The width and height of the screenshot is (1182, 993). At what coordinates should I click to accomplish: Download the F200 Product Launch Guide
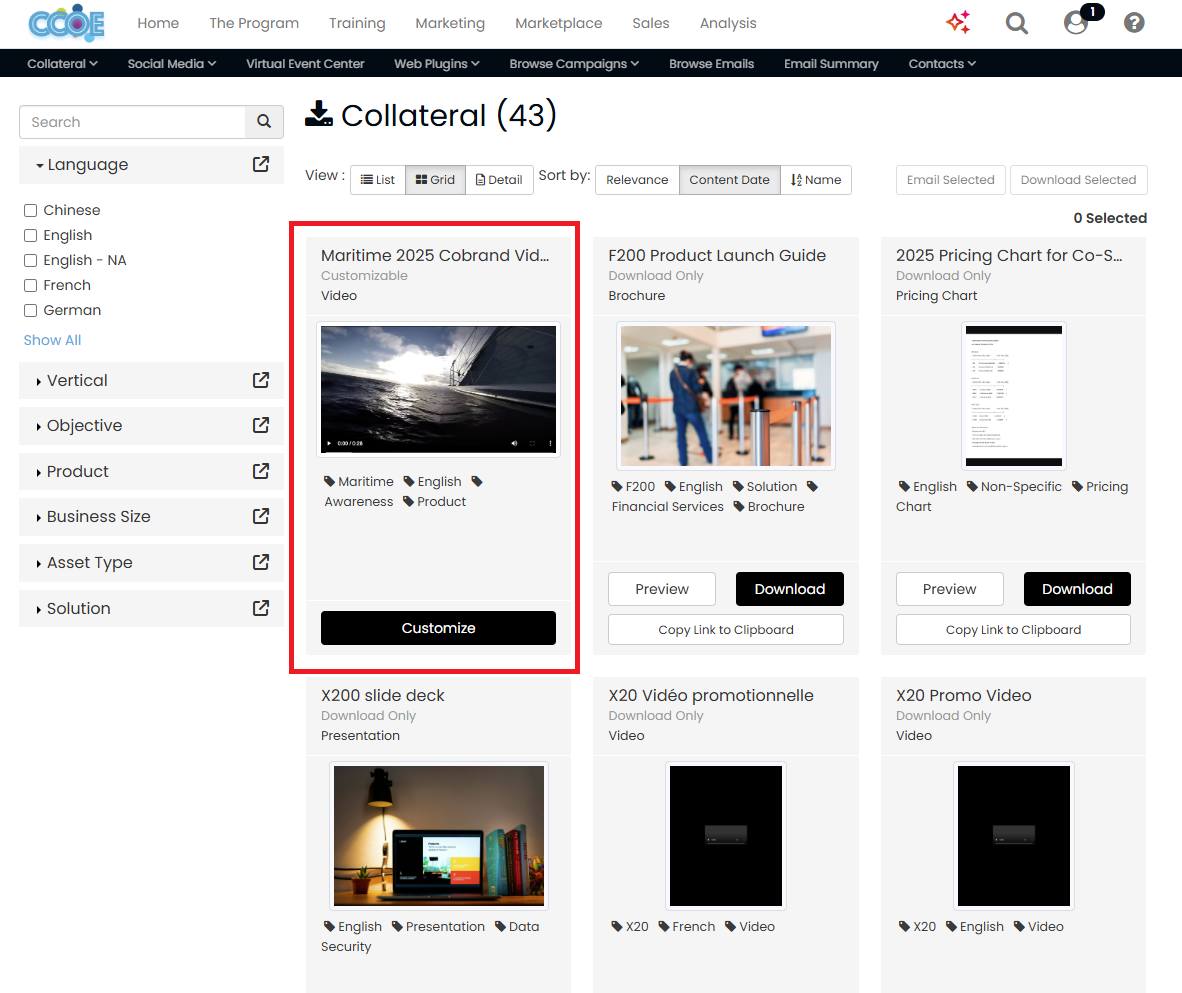coord(789,589)
